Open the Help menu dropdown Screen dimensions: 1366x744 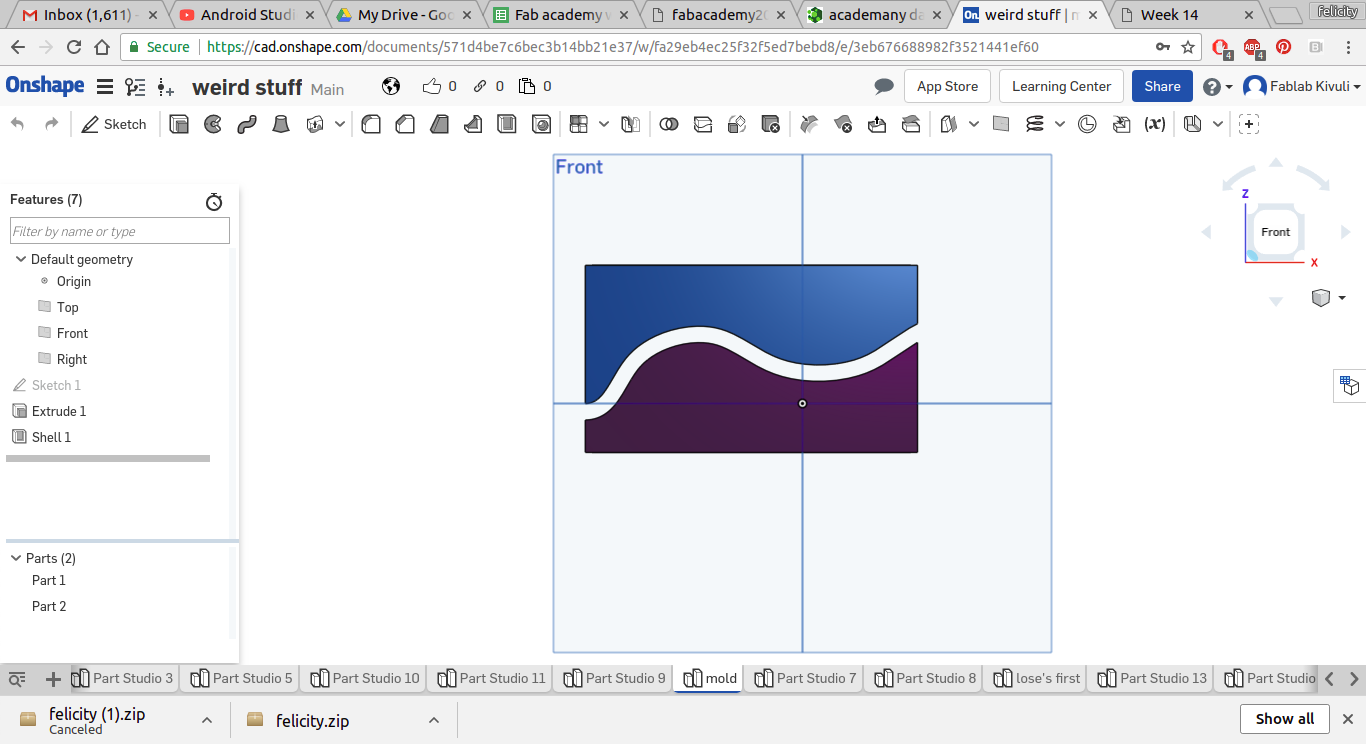click(1217, 87)
